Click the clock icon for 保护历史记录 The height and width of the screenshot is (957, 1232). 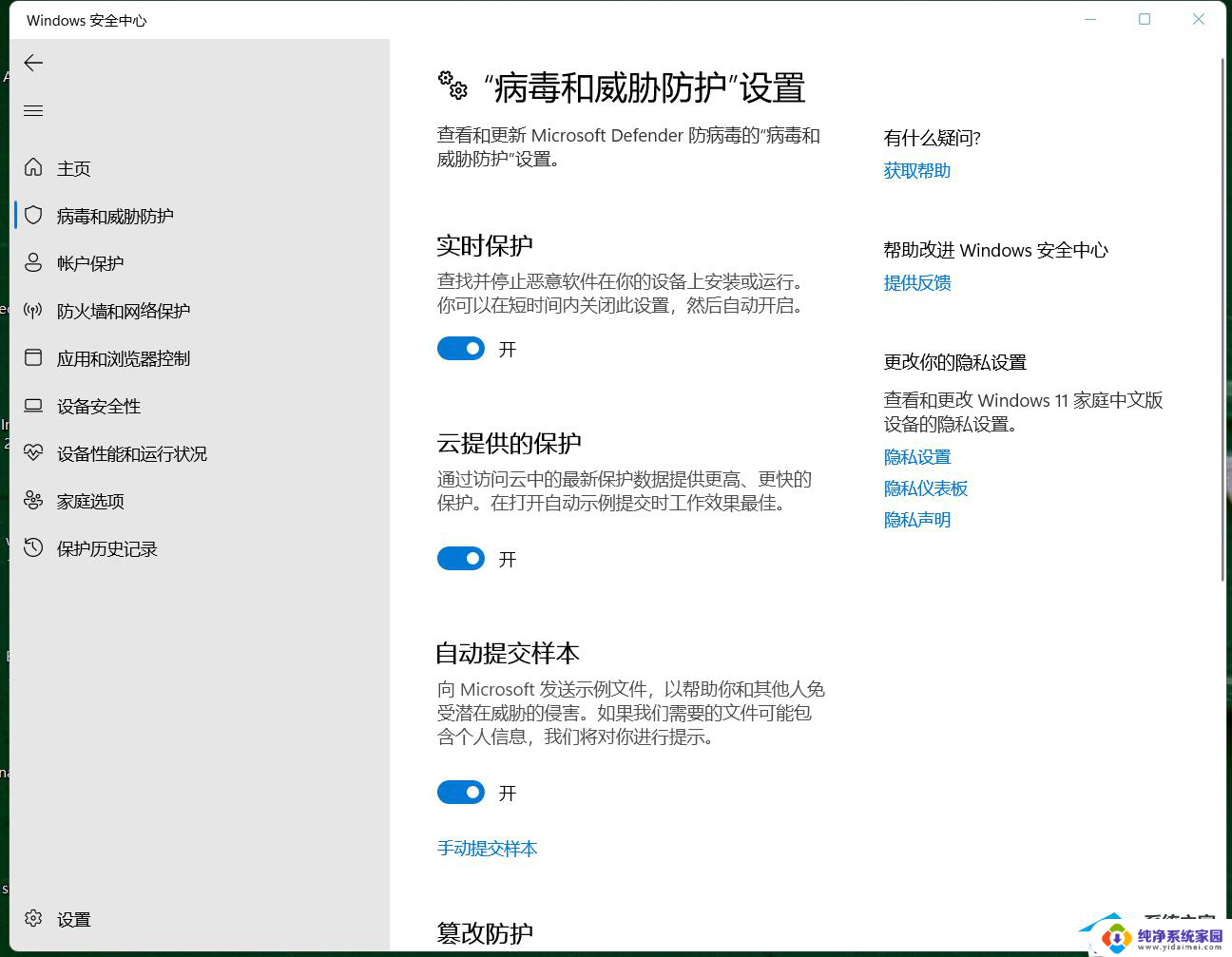point(33,547)
